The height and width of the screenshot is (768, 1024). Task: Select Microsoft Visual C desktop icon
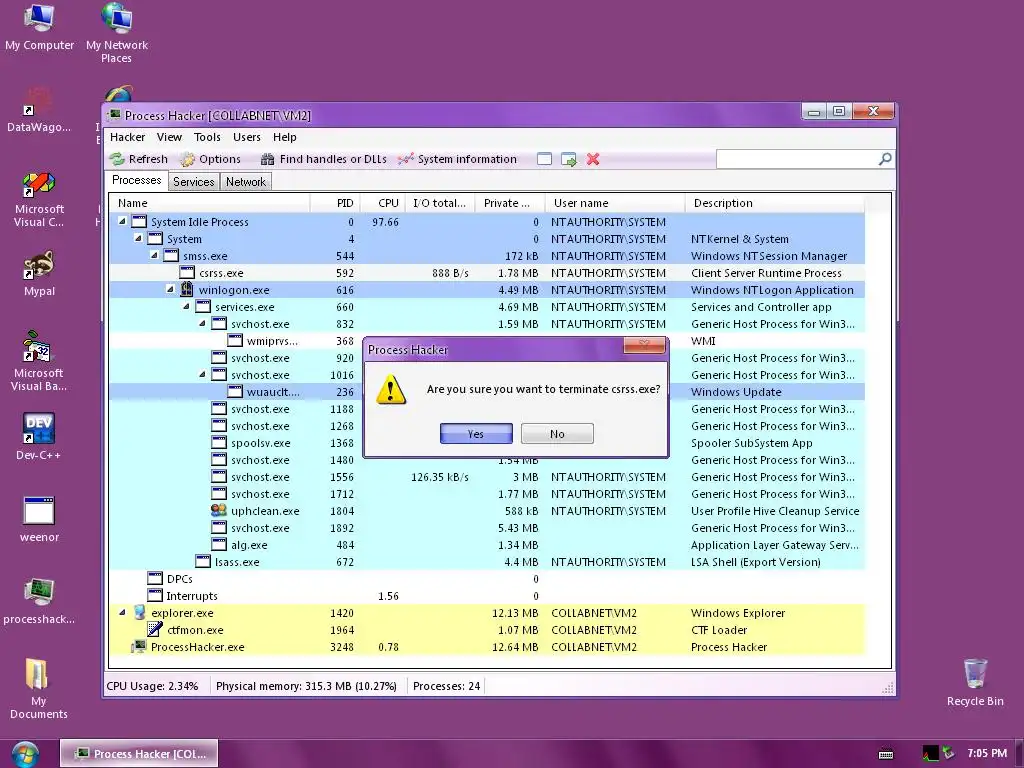coord(39,199)
